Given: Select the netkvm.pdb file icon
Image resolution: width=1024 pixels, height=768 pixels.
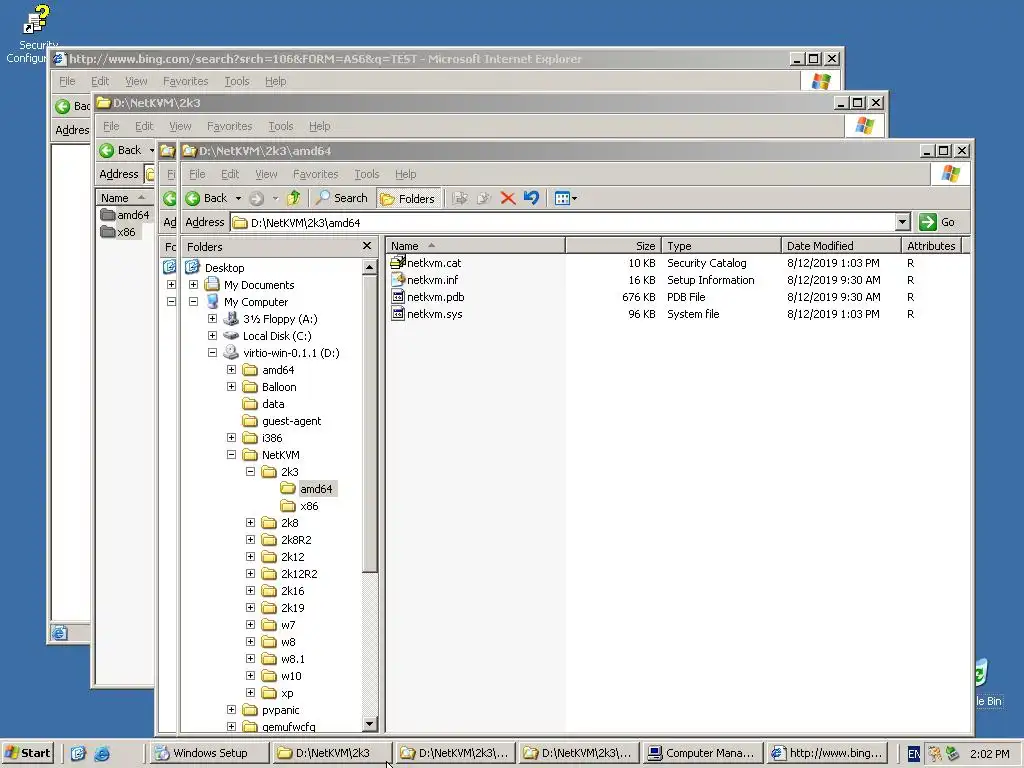Looking at the screenshot, I should pyautogui.click(x=398, y=296).
